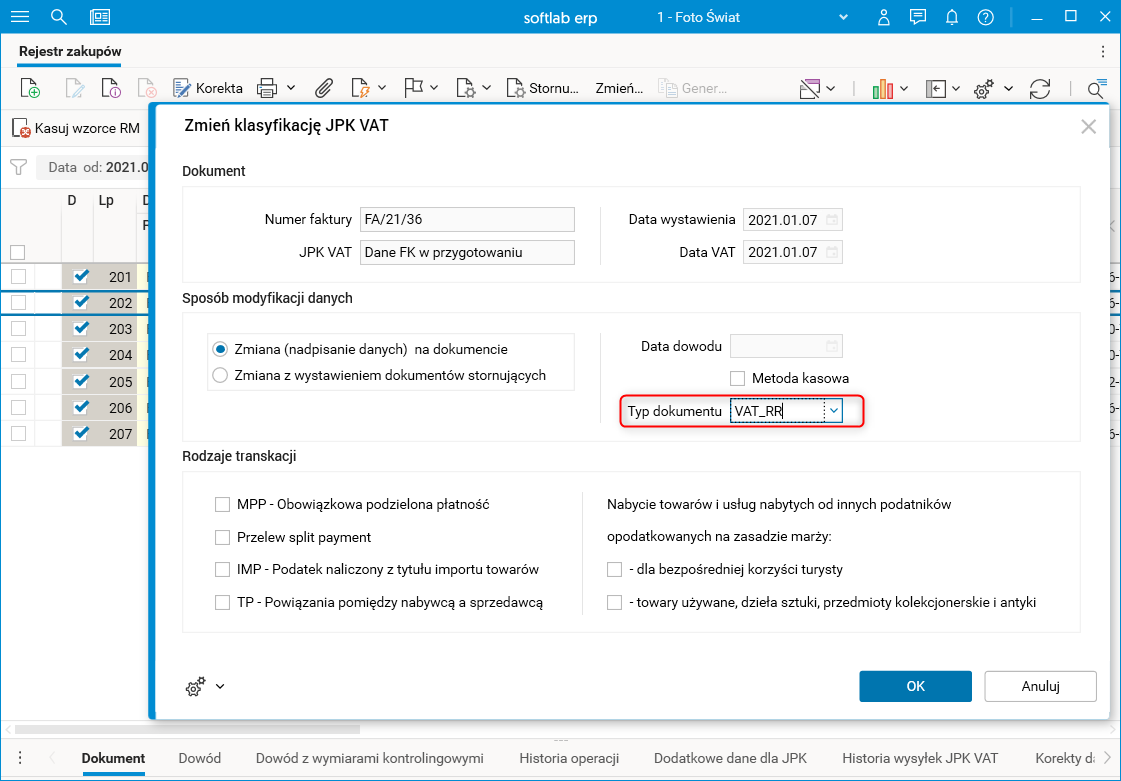Viewport: 1121px width, 781px height.
Task: Open the messages chat icon
Action: 918,17
